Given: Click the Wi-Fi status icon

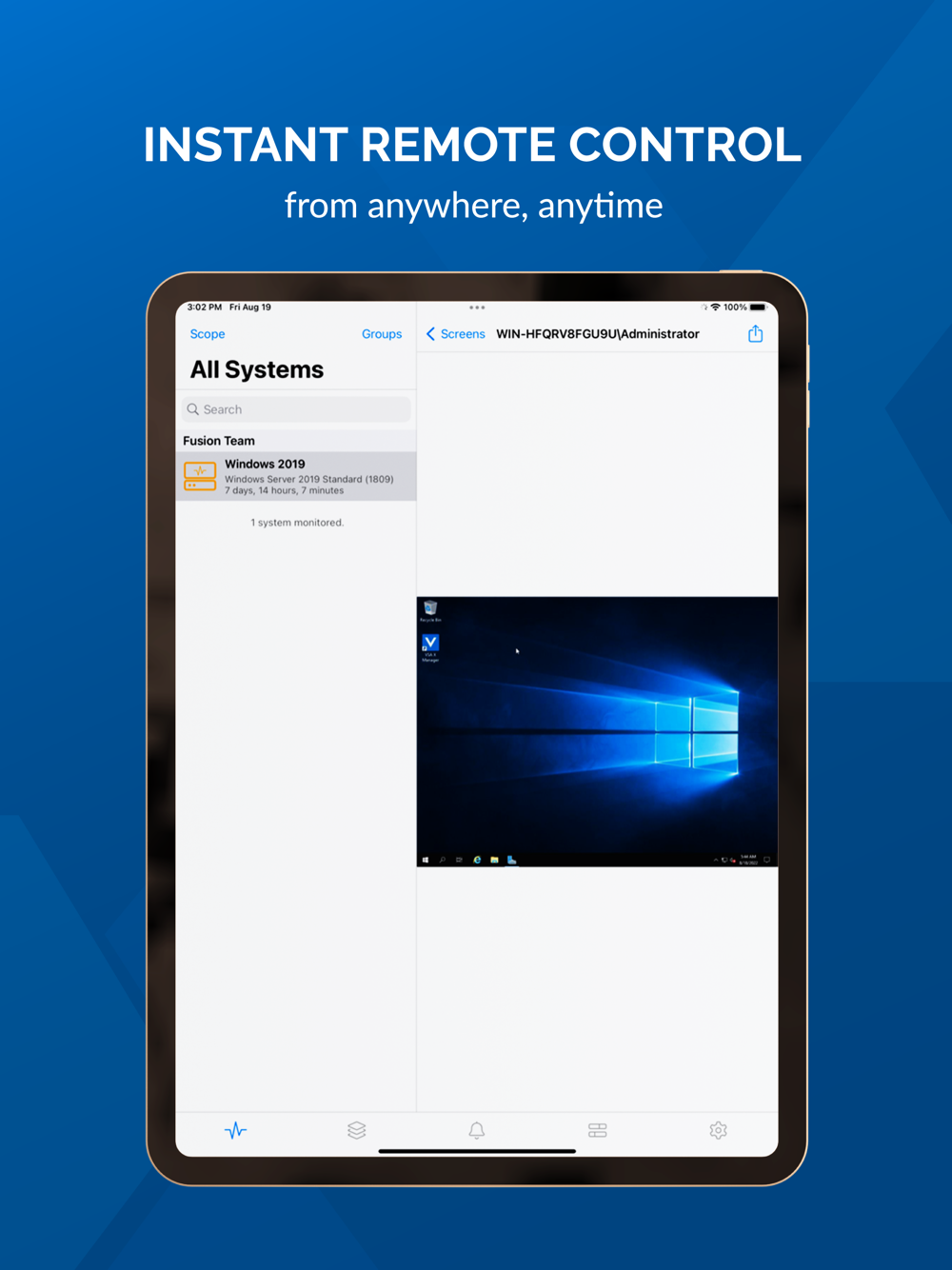Looking at the screenshot, I should click(715, 308).
